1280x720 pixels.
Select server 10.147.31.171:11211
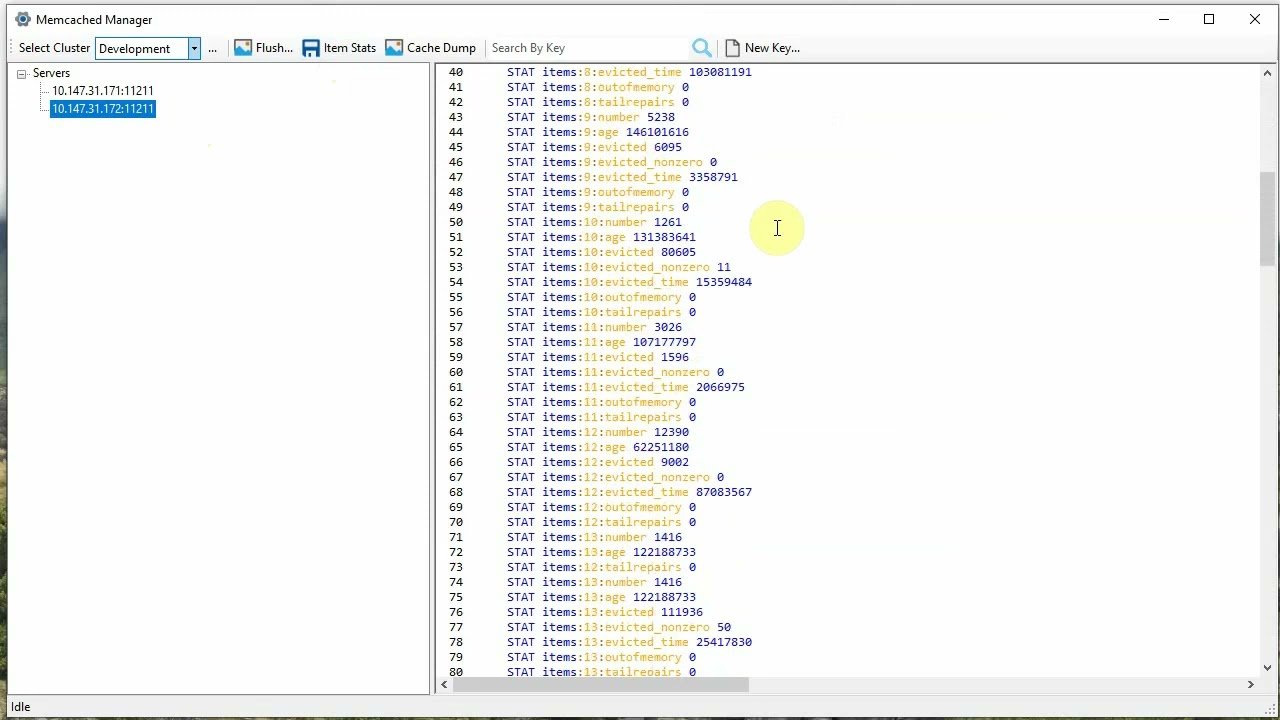click(103, 91)
